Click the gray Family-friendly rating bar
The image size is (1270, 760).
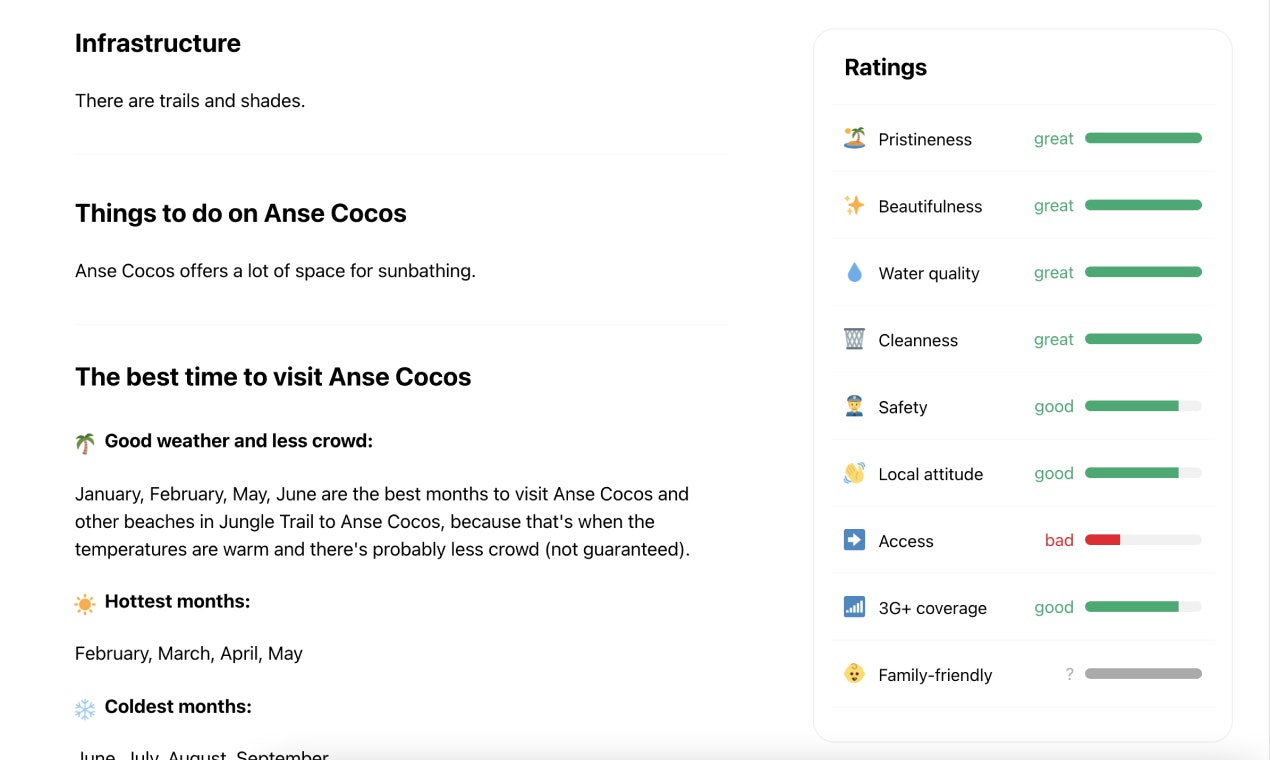click(x=1143, y=674)
